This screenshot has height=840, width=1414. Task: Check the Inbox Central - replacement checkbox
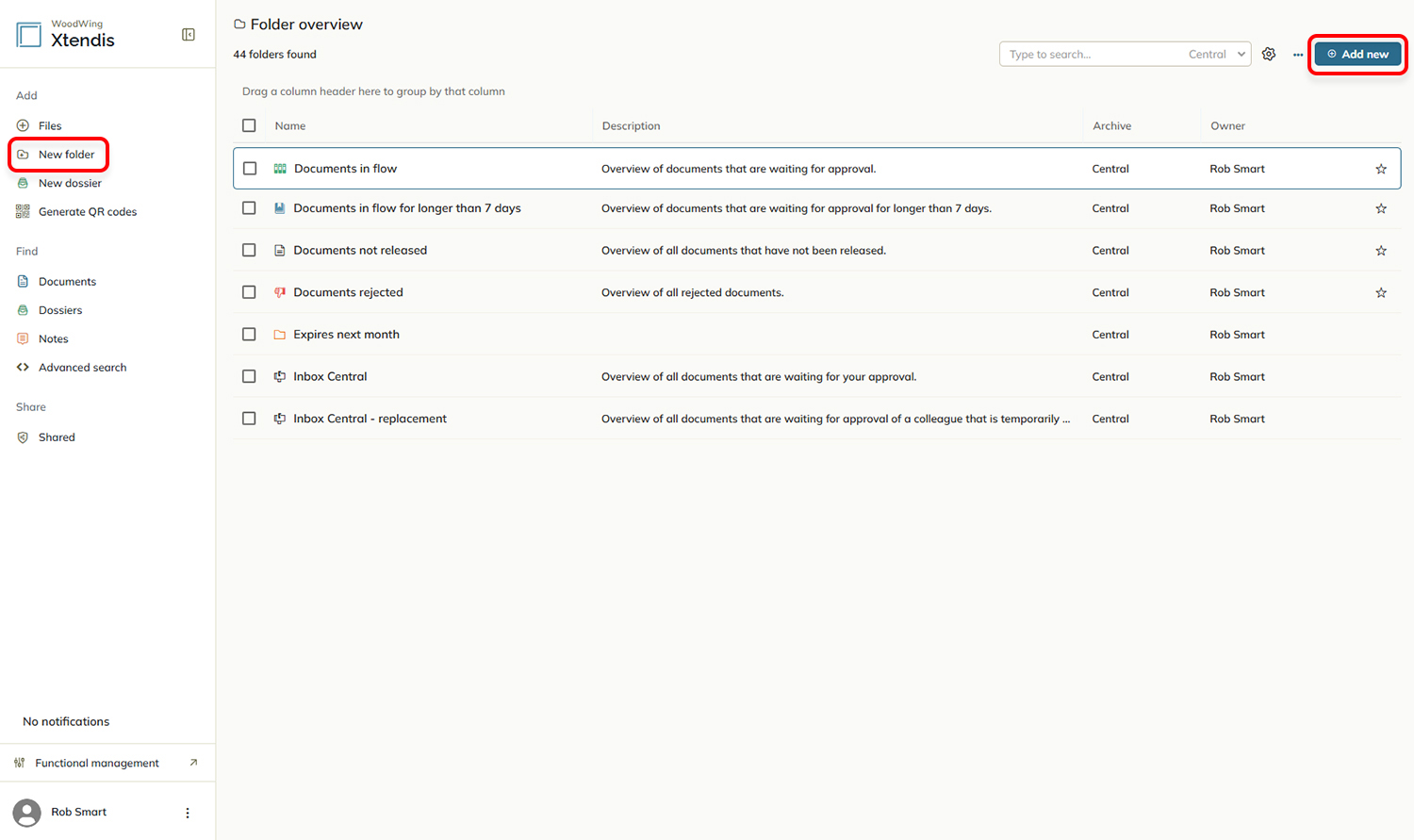click(x=249, y=419)
